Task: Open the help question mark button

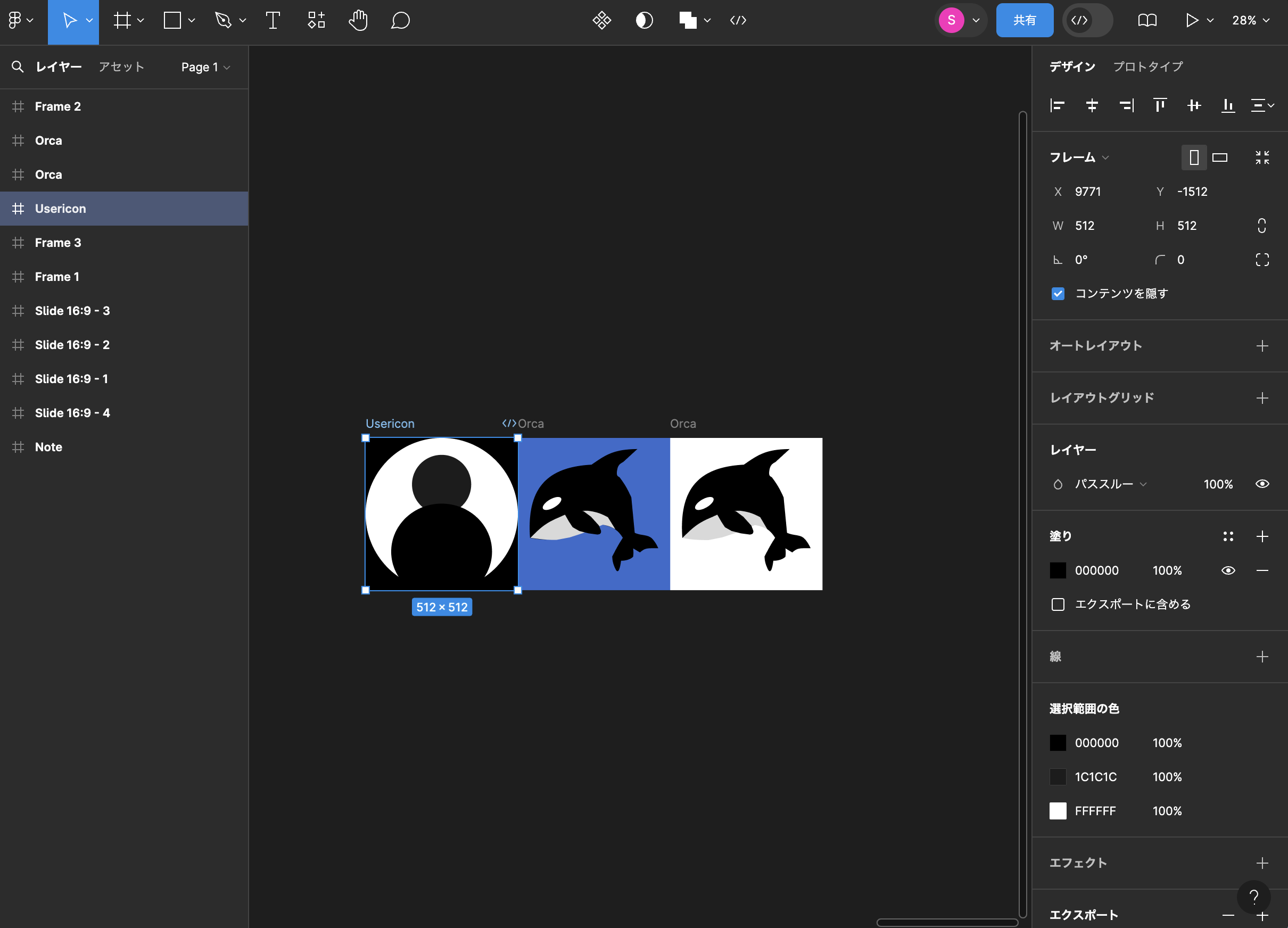Action: click(1253, 897)
